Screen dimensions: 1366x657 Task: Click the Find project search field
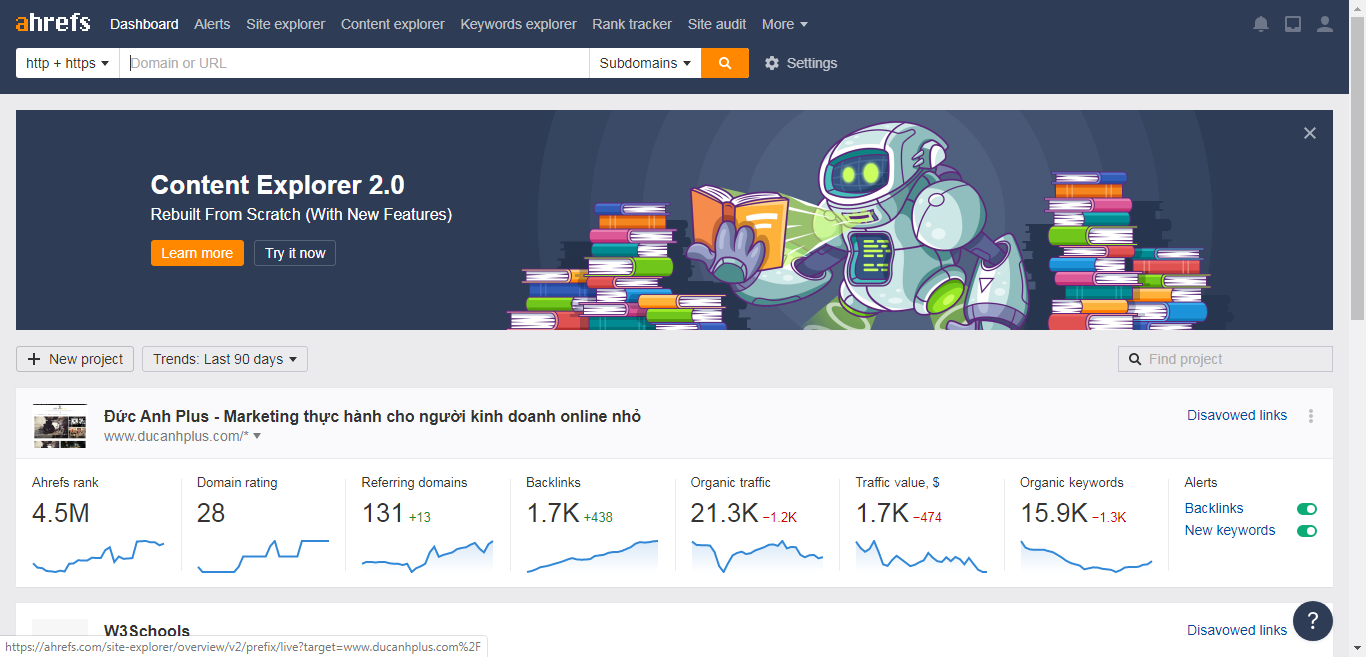[x=1235, y=359]
